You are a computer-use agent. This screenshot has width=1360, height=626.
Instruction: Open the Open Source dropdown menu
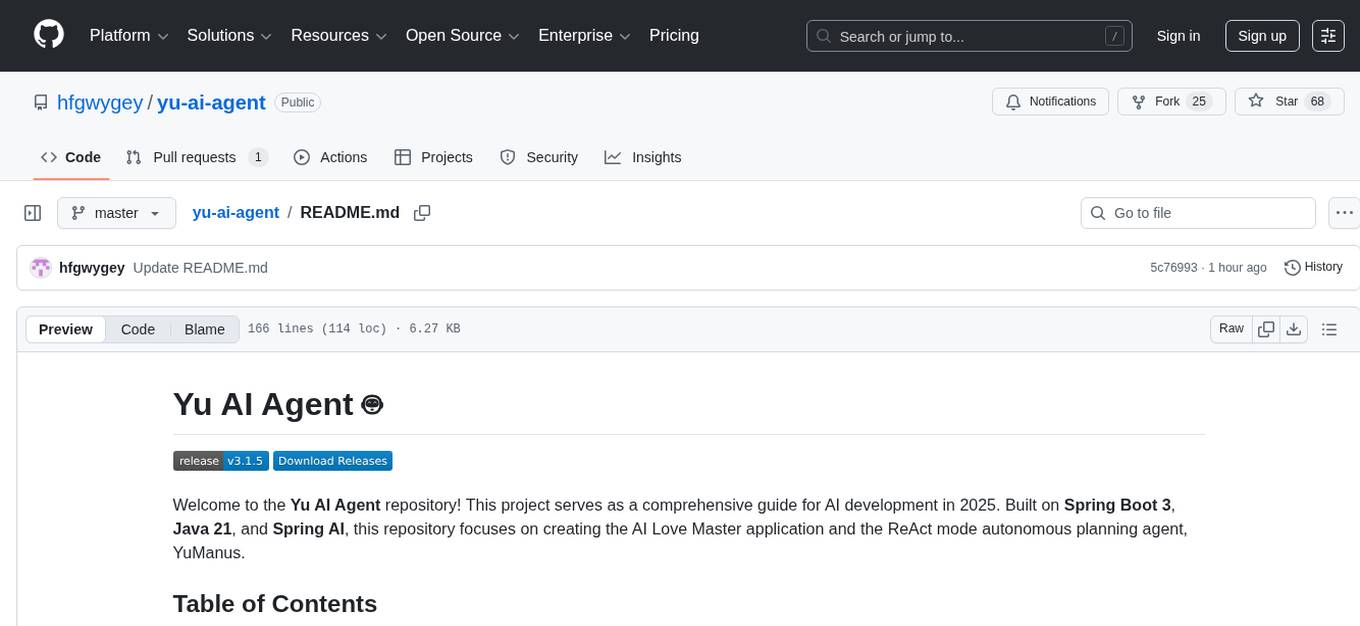[x=463, y=36]
